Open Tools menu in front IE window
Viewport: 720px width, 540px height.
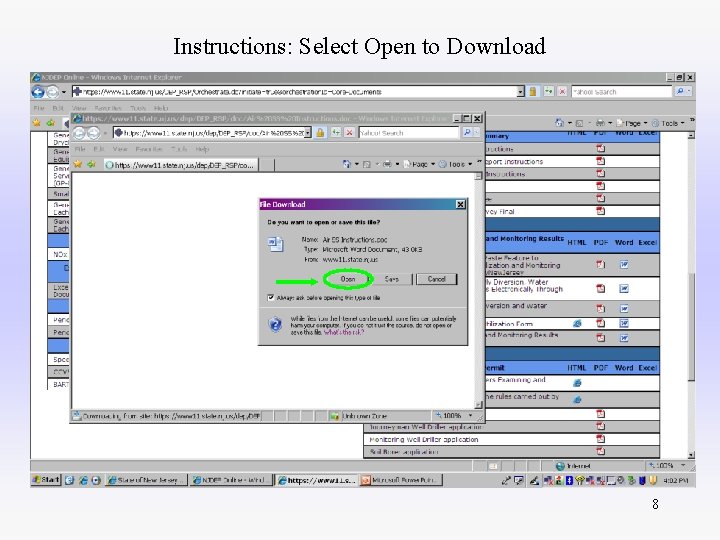click(179, 149)
